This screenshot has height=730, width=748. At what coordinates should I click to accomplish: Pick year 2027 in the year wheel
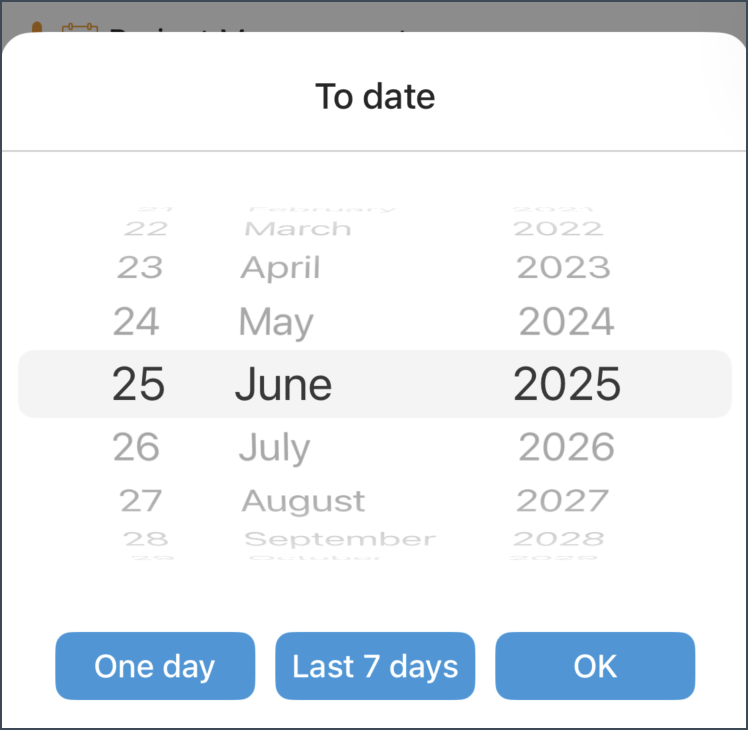pos(562,501)
